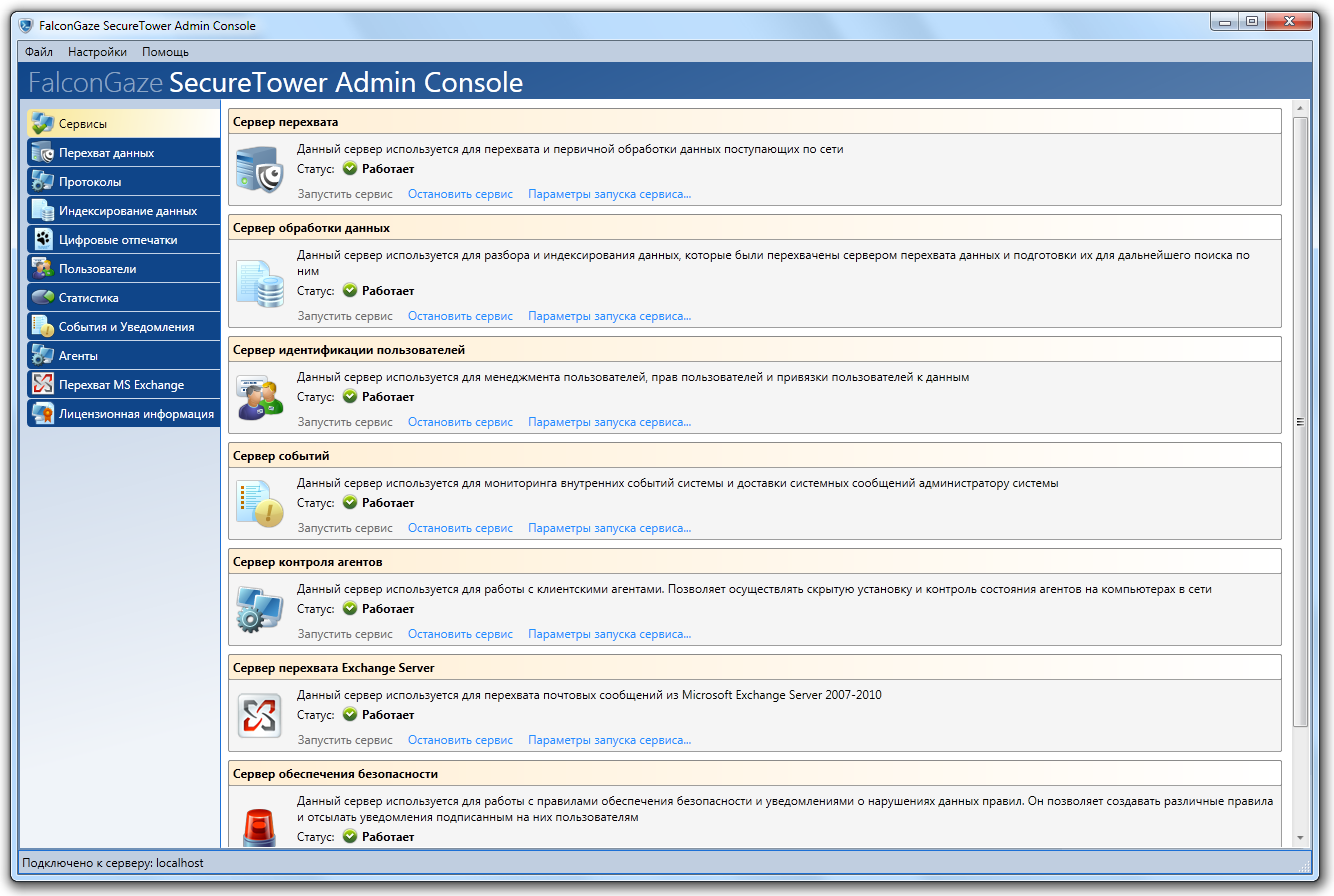The image size is (1334, 896).
Task: Select Перехват данных in the sidebar
Action: [124, 153]
